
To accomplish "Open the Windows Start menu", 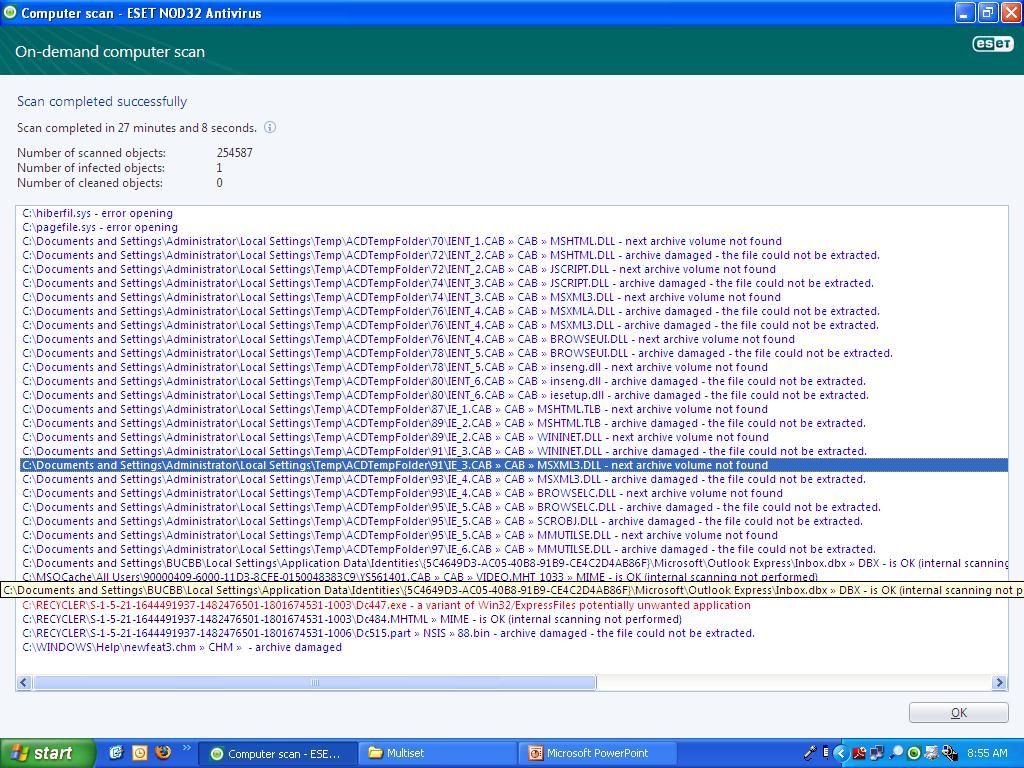I will tap(46, 753).
